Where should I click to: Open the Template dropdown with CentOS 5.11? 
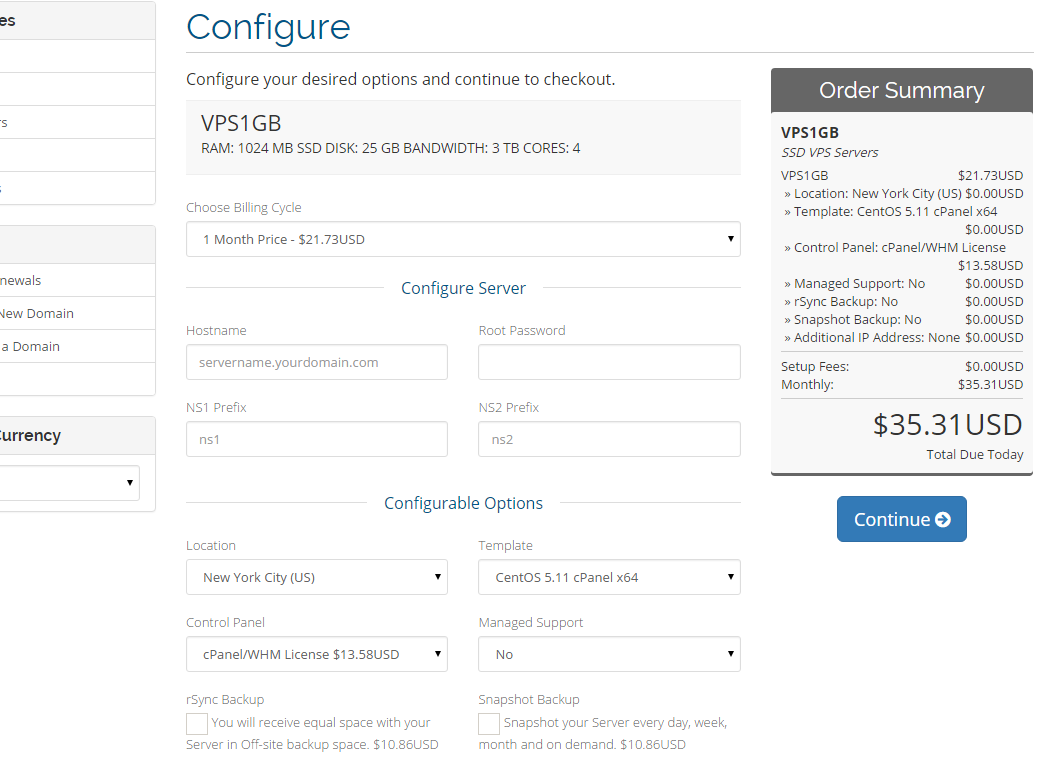pos(609,577)
